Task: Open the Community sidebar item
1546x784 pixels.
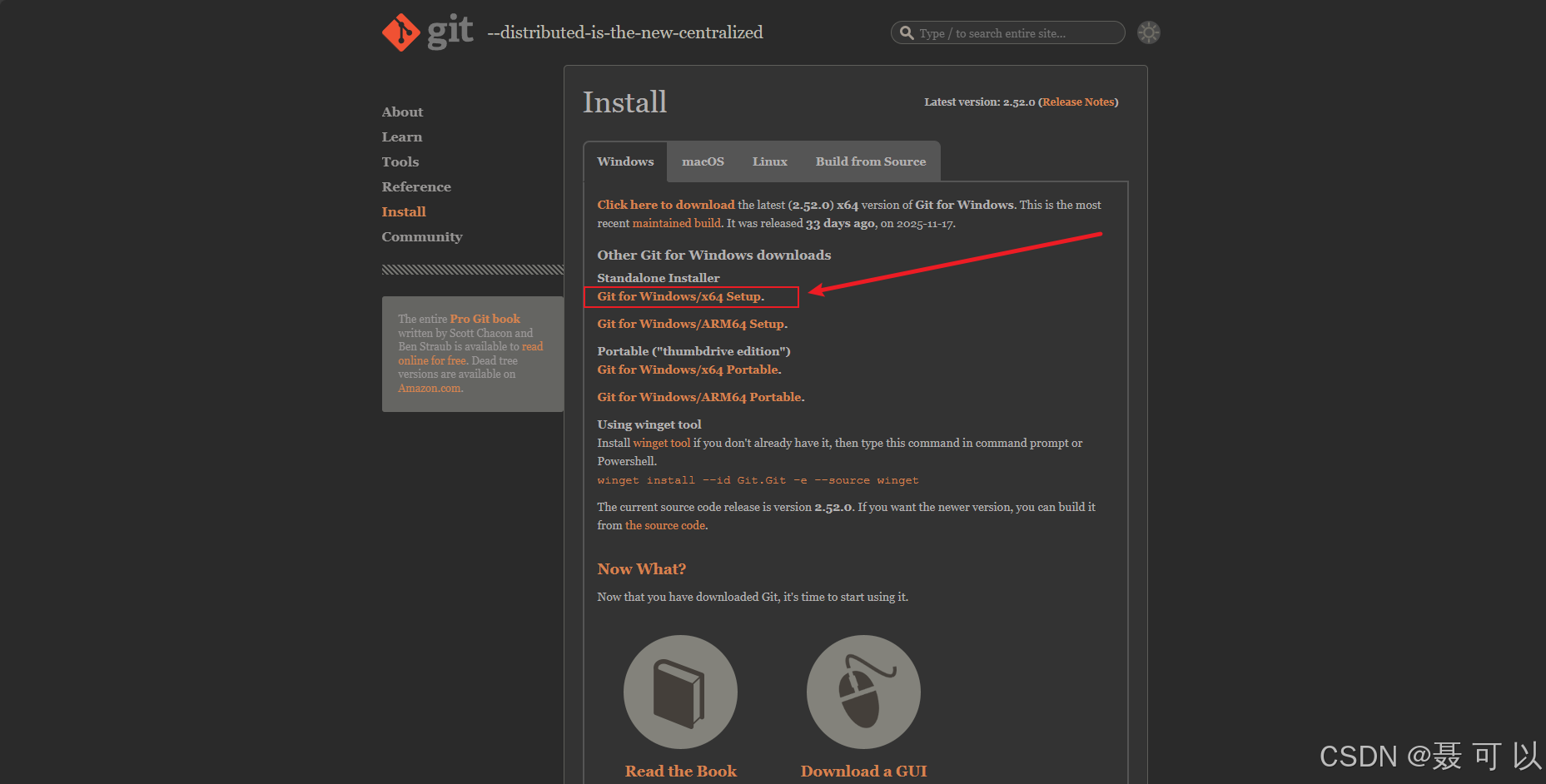Action: tap(422, 236)
